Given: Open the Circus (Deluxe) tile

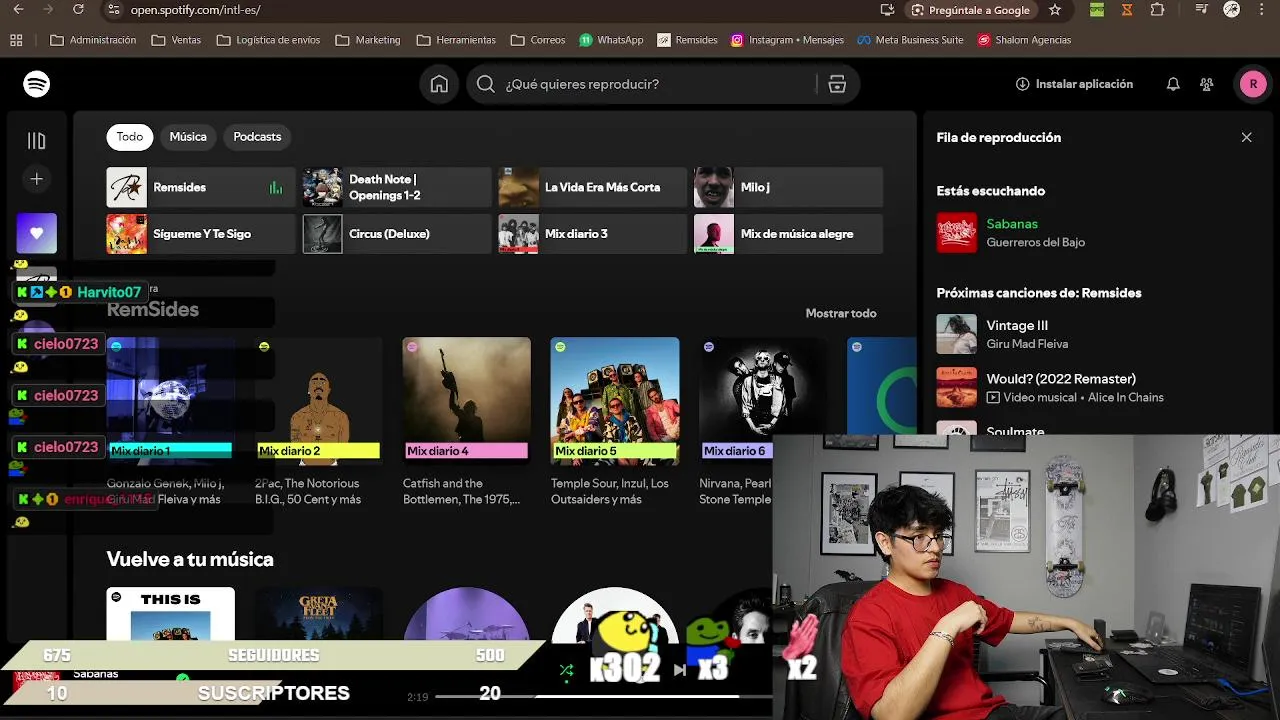Looking at the screenshot, I should point(397,234).
